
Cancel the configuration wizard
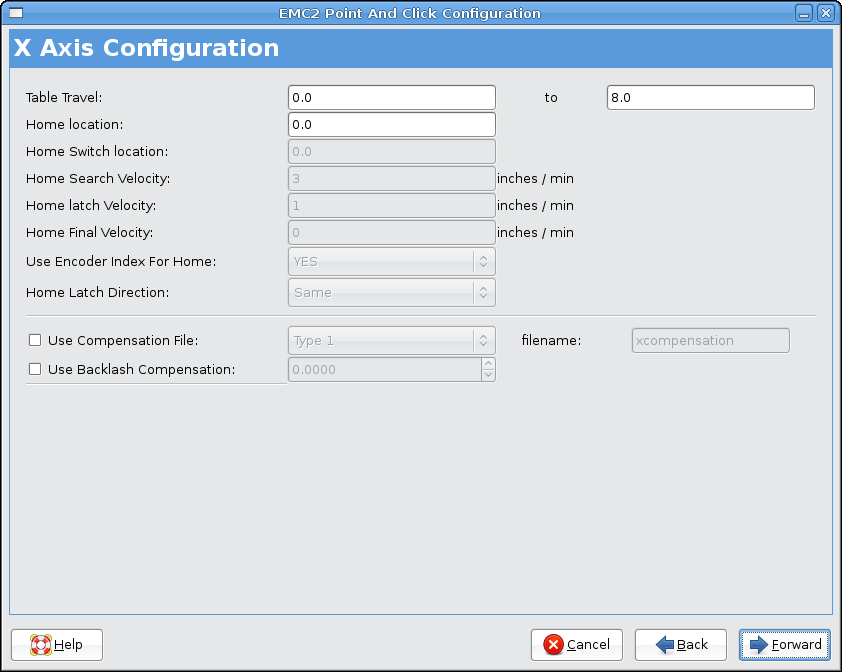[x=577, y=645]
